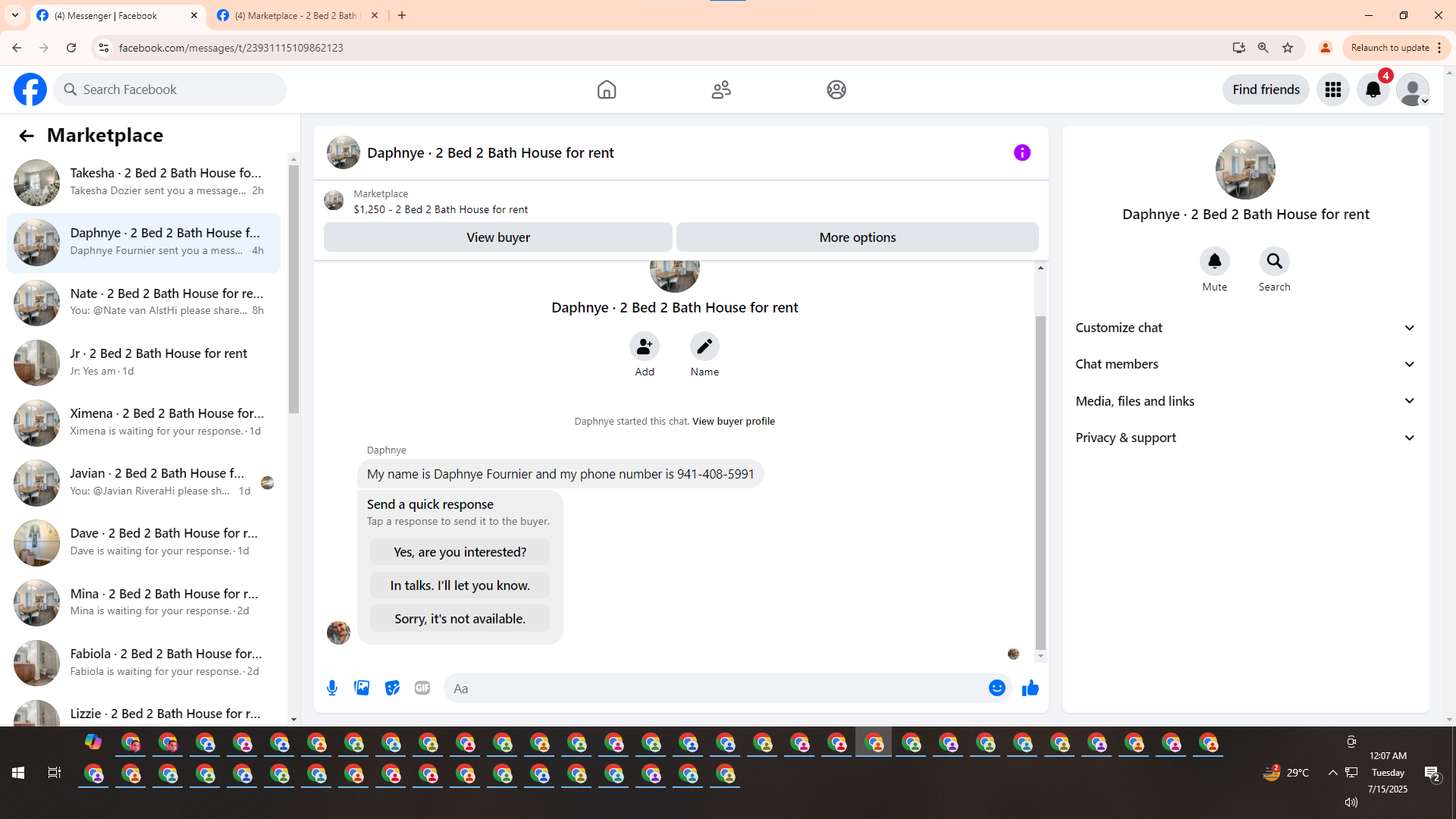The width and height of the screenshot is (1456, 819).
Task: Click the voice clip microphone icon
Action: pos(332,688)
